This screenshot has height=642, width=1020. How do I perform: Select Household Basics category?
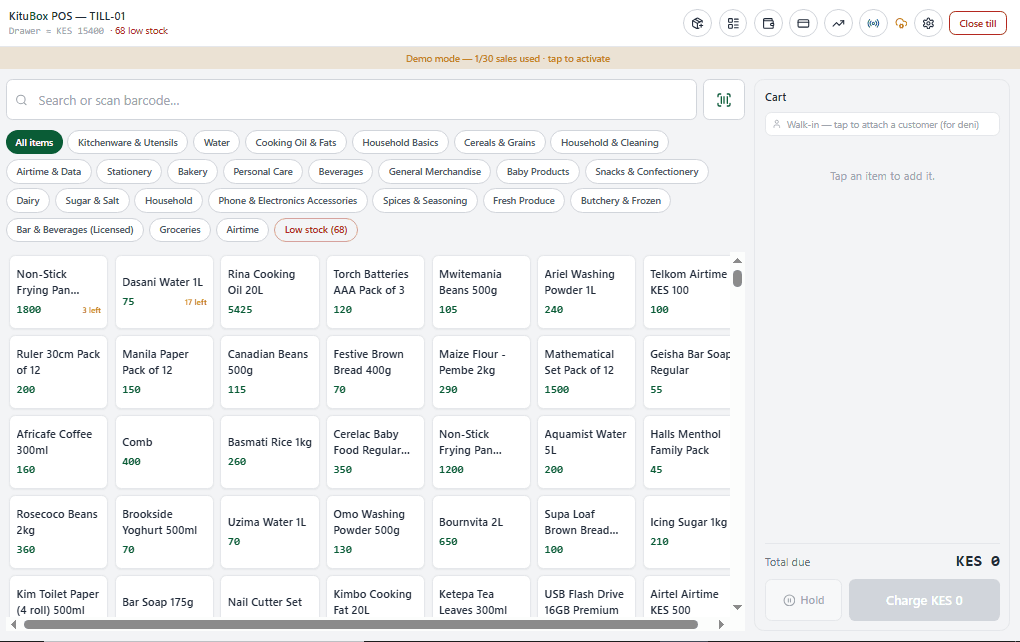tap(400, 142)
